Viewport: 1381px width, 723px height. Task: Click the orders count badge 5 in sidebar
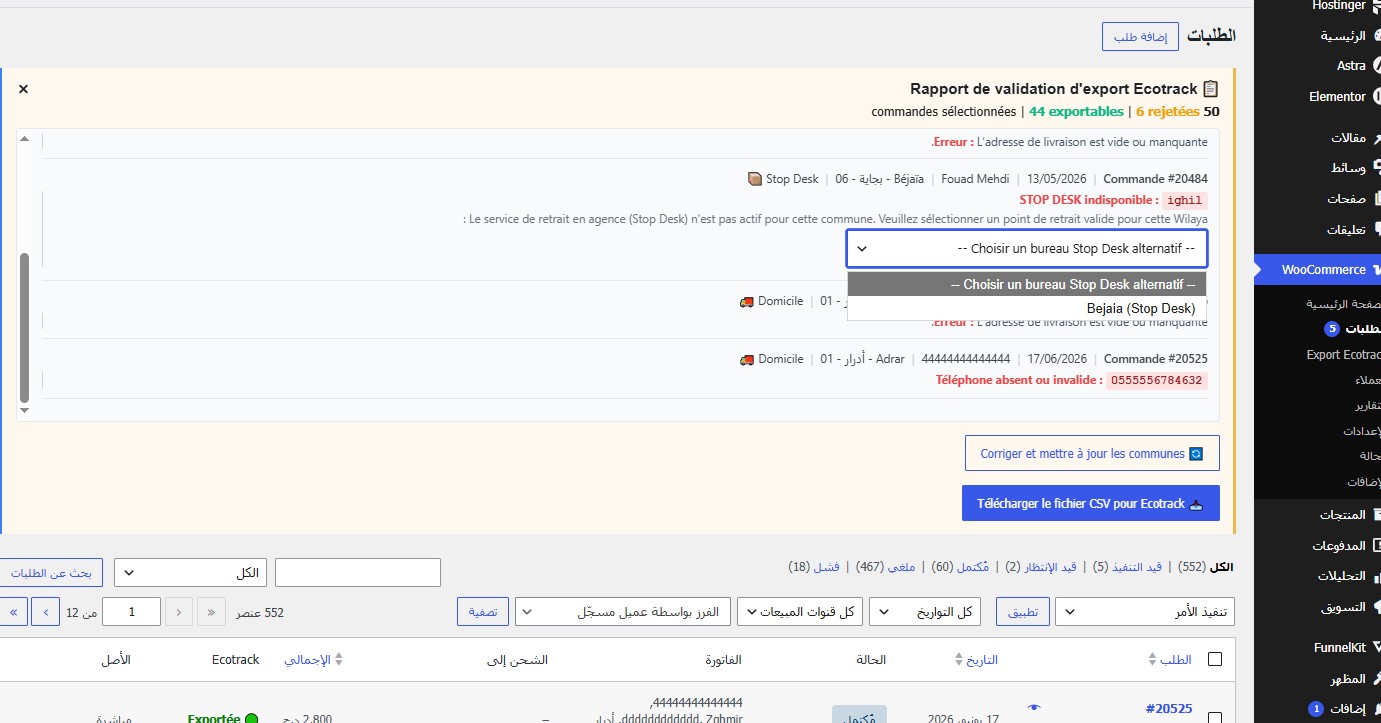[x=1332, y=329]
